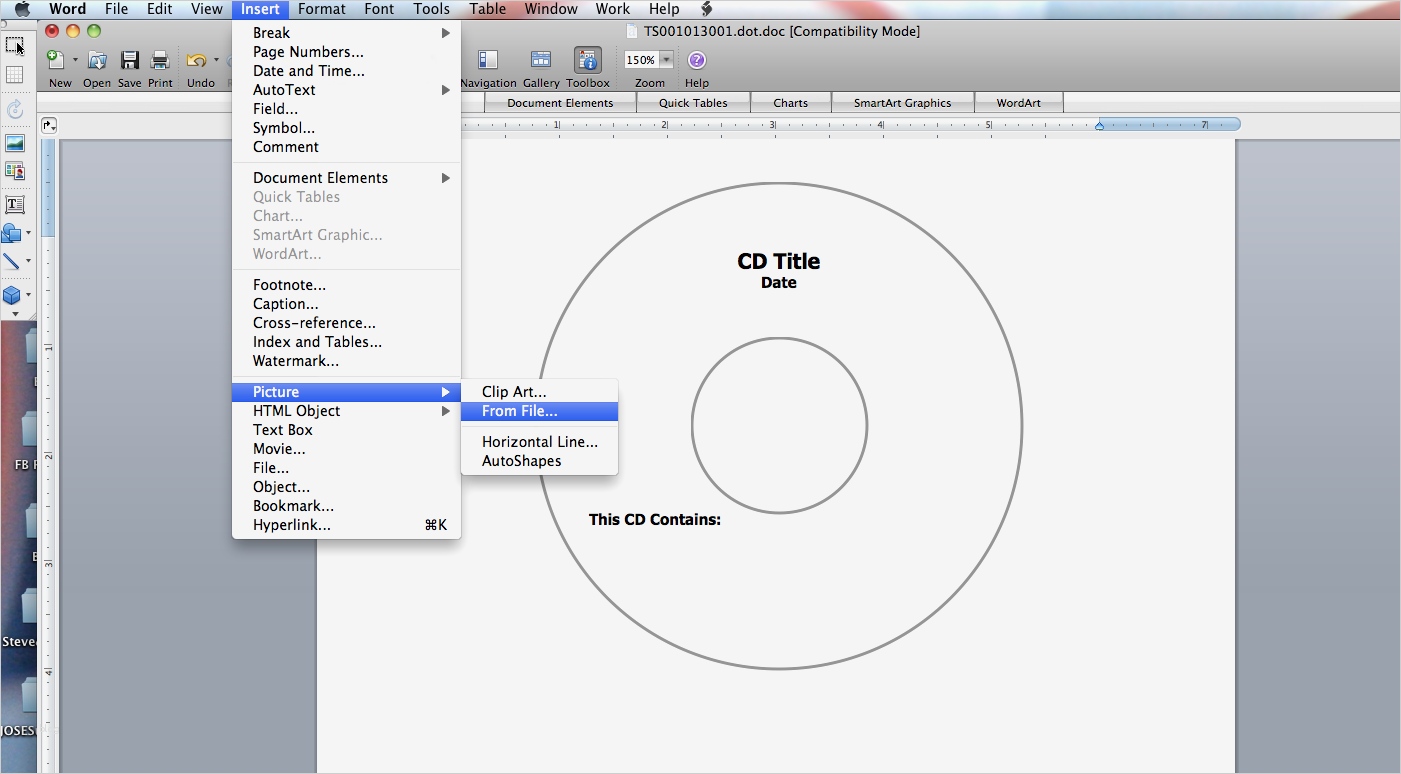Click the insert picture icon in side toolbar
The width and height of the screenshot is (1401, 774).
pos(14,143)
